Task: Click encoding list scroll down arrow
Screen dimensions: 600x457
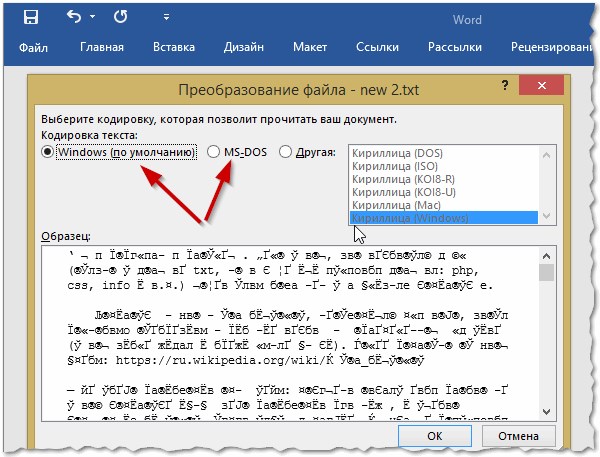Action: [546, 216]
